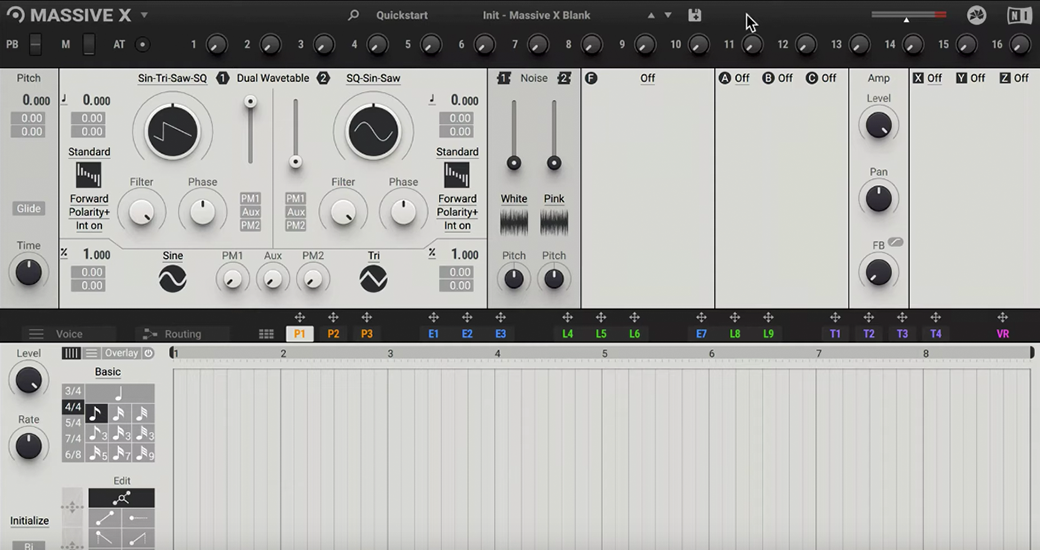Image resolution: width=1040 pixels, height=550 pixels.
Task: Select the T1 tracker tab
Action: (x=835, y=334)
